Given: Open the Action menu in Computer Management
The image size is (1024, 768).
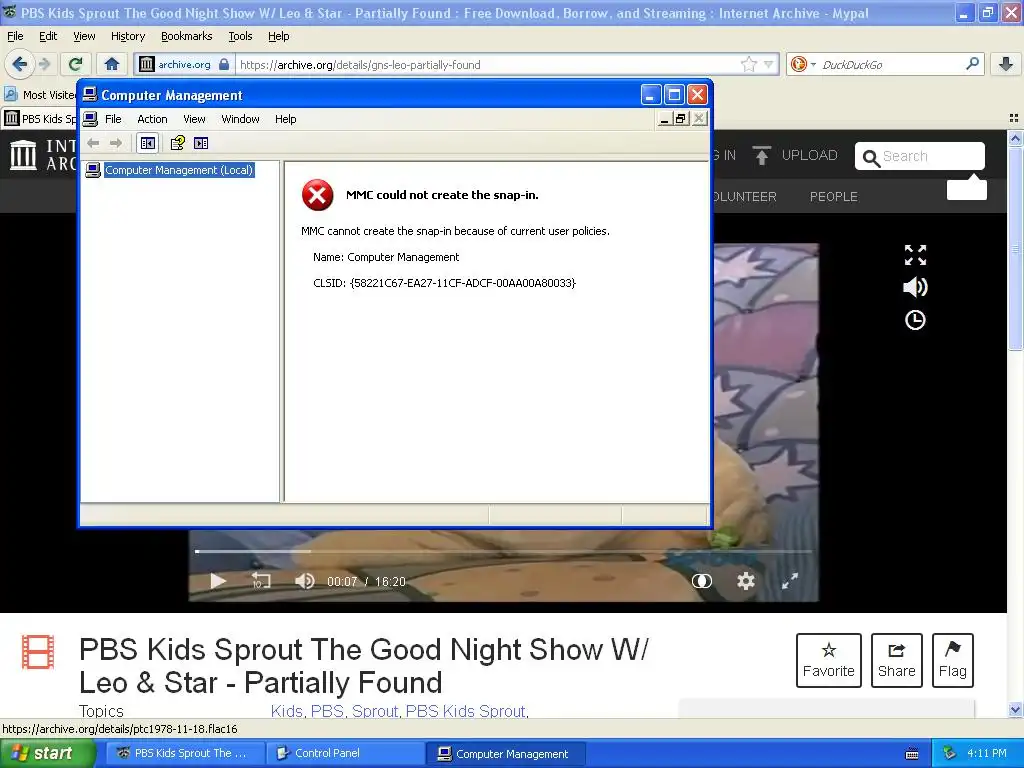Looking at the screenshot, I should click(x=152, y=119).
